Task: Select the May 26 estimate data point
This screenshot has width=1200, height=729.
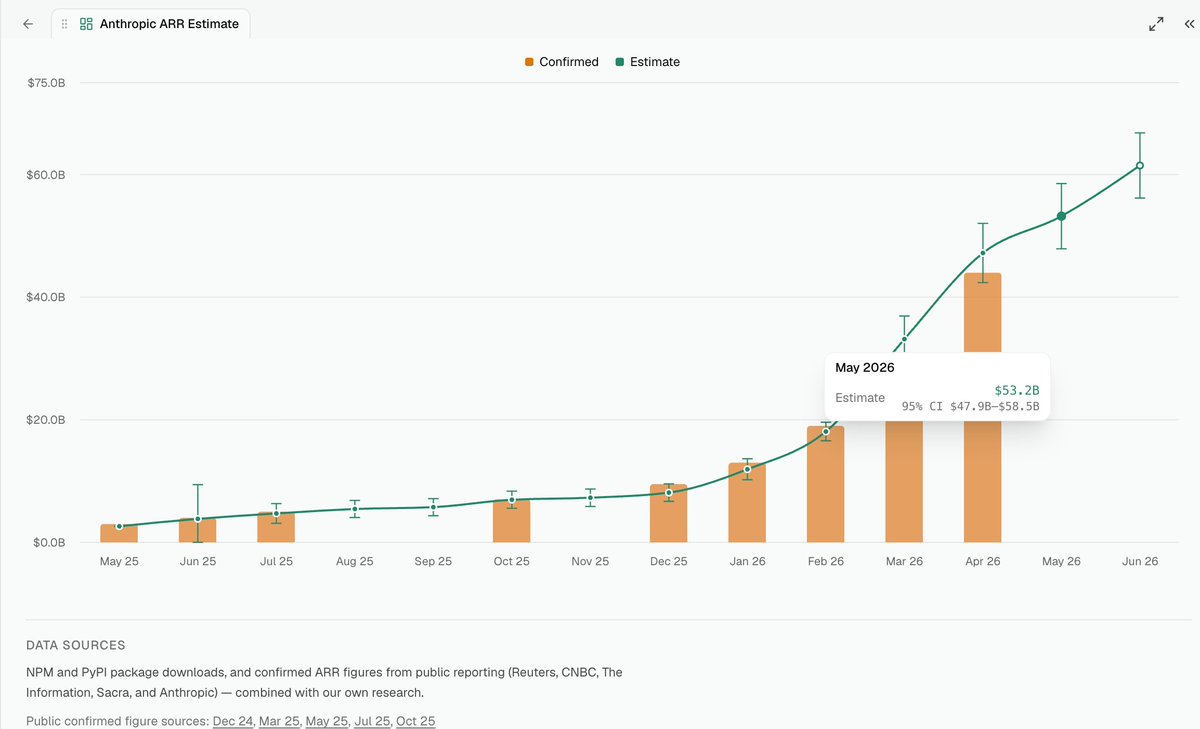Action: click(x=1061, y=216)
